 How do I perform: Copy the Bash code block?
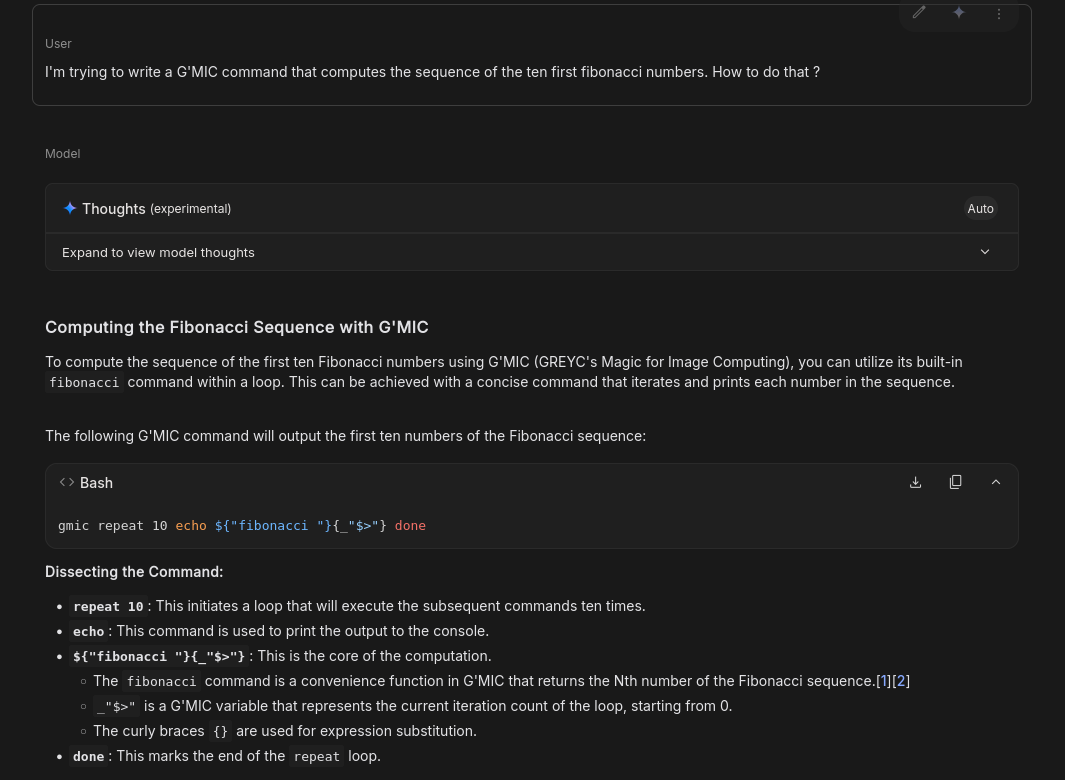tap(955, 482)
